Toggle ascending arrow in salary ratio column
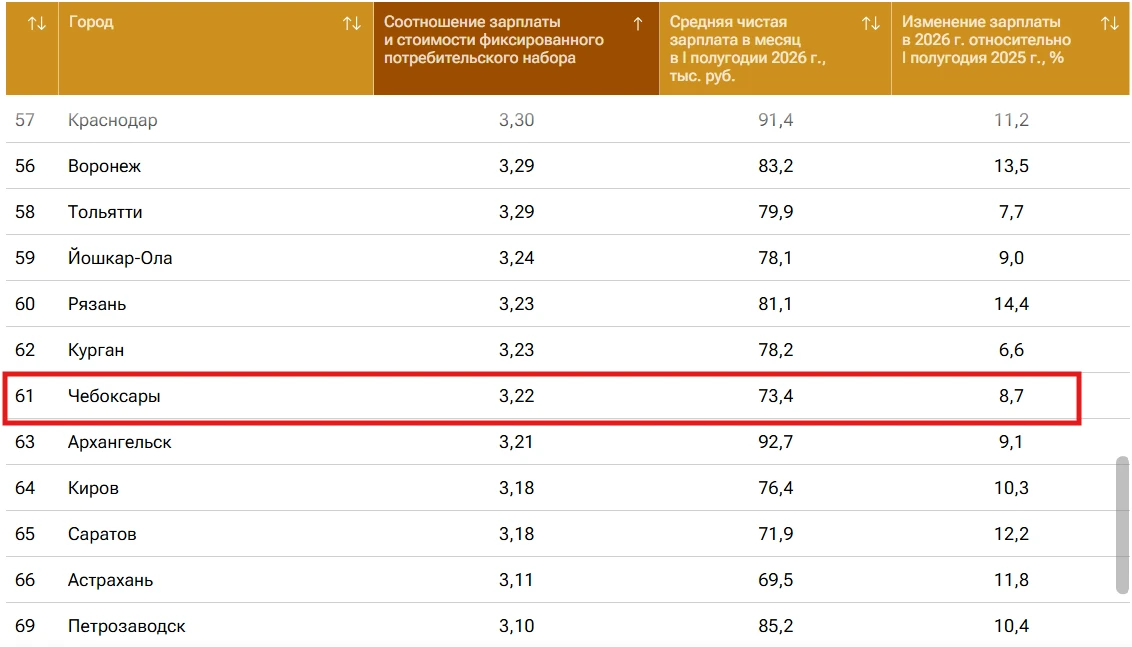Screen dimensions: 1132x647 tap(637, 24)
